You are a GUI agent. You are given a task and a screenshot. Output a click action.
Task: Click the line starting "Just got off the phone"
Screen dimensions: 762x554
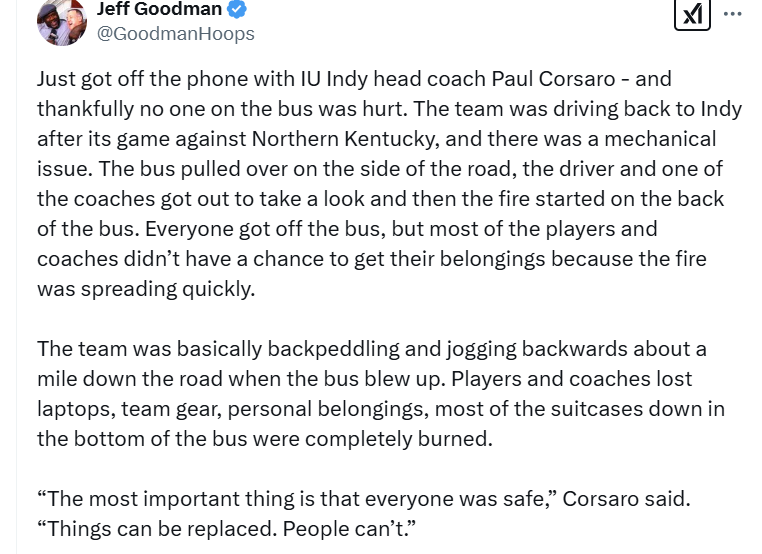point(354,78)
